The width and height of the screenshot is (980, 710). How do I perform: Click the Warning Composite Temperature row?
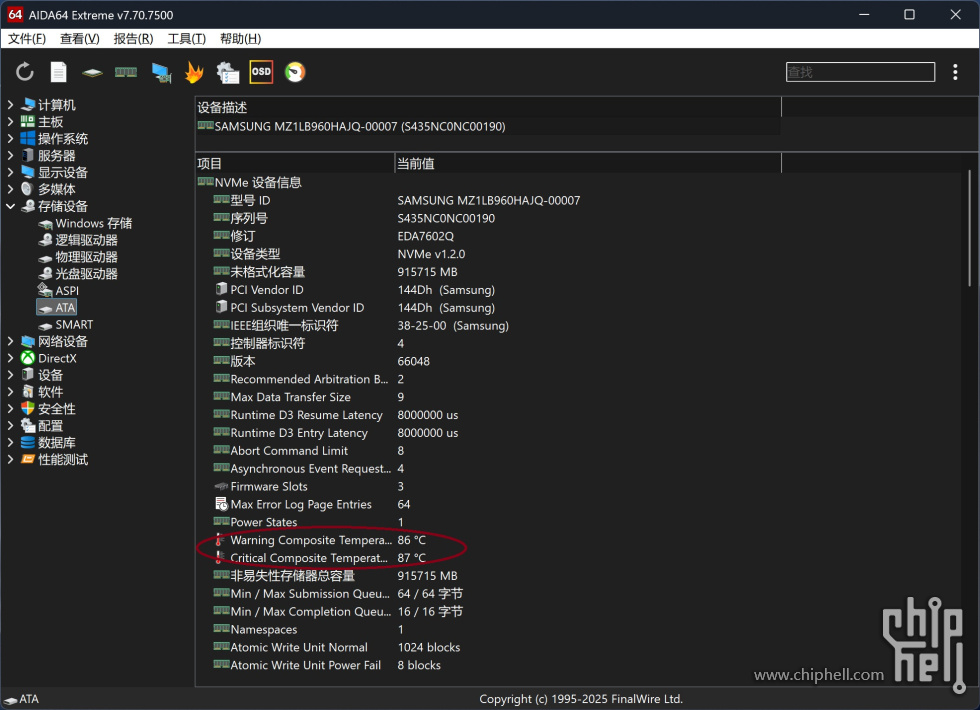coord(488,540)
